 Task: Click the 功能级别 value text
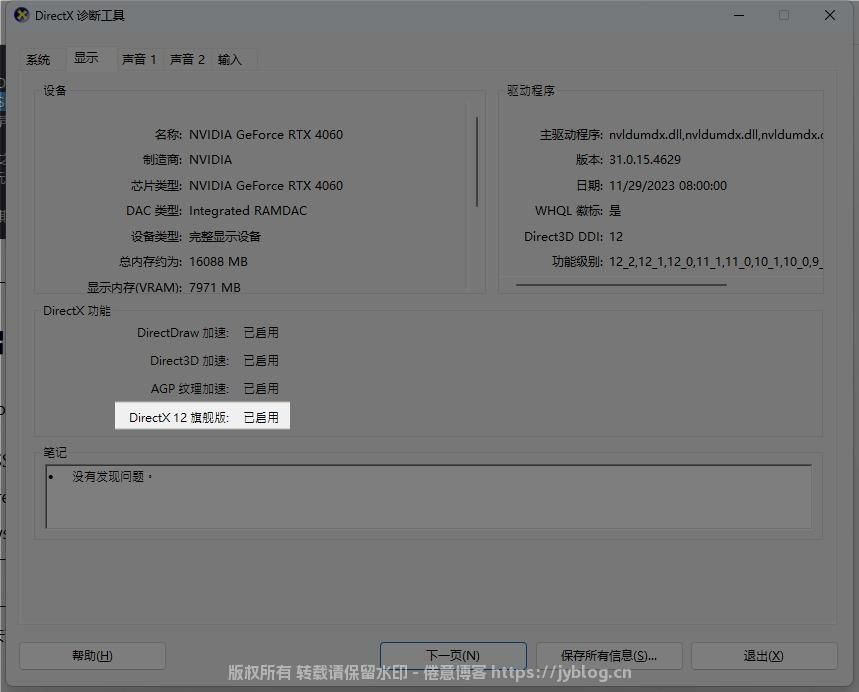pos(714,262)
